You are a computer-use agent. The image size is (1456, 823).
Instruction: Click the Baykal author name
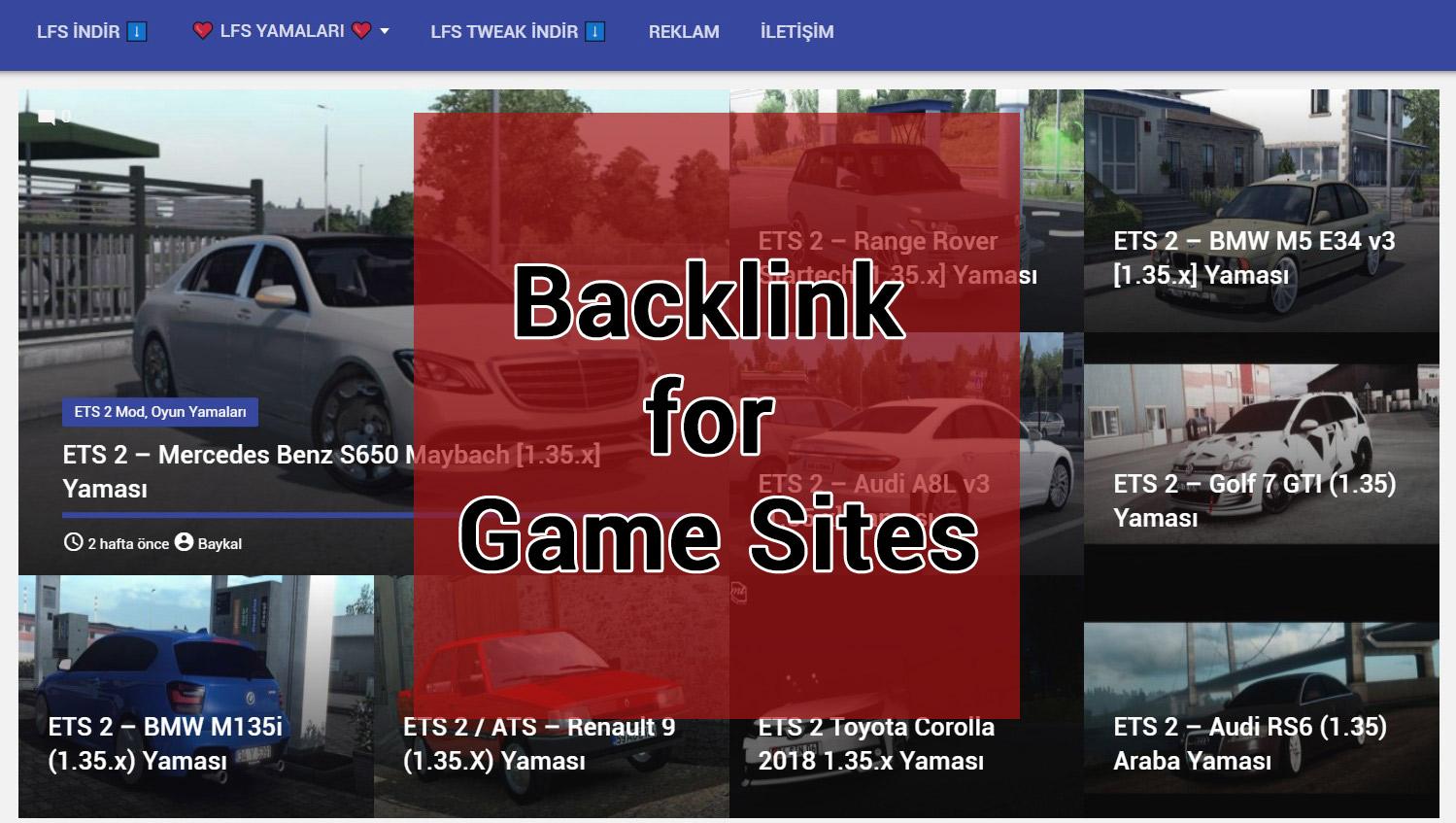[x=220, y=543]
